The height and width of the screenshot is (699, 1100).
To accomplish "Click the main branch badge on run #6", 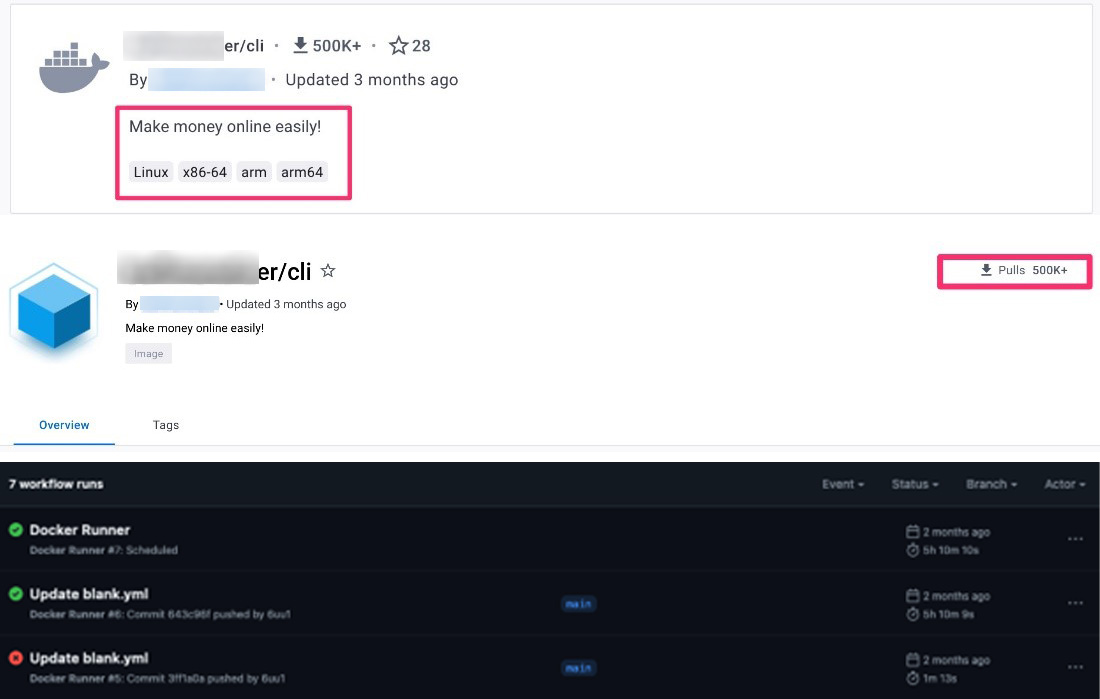I will [x=578, y=604].
